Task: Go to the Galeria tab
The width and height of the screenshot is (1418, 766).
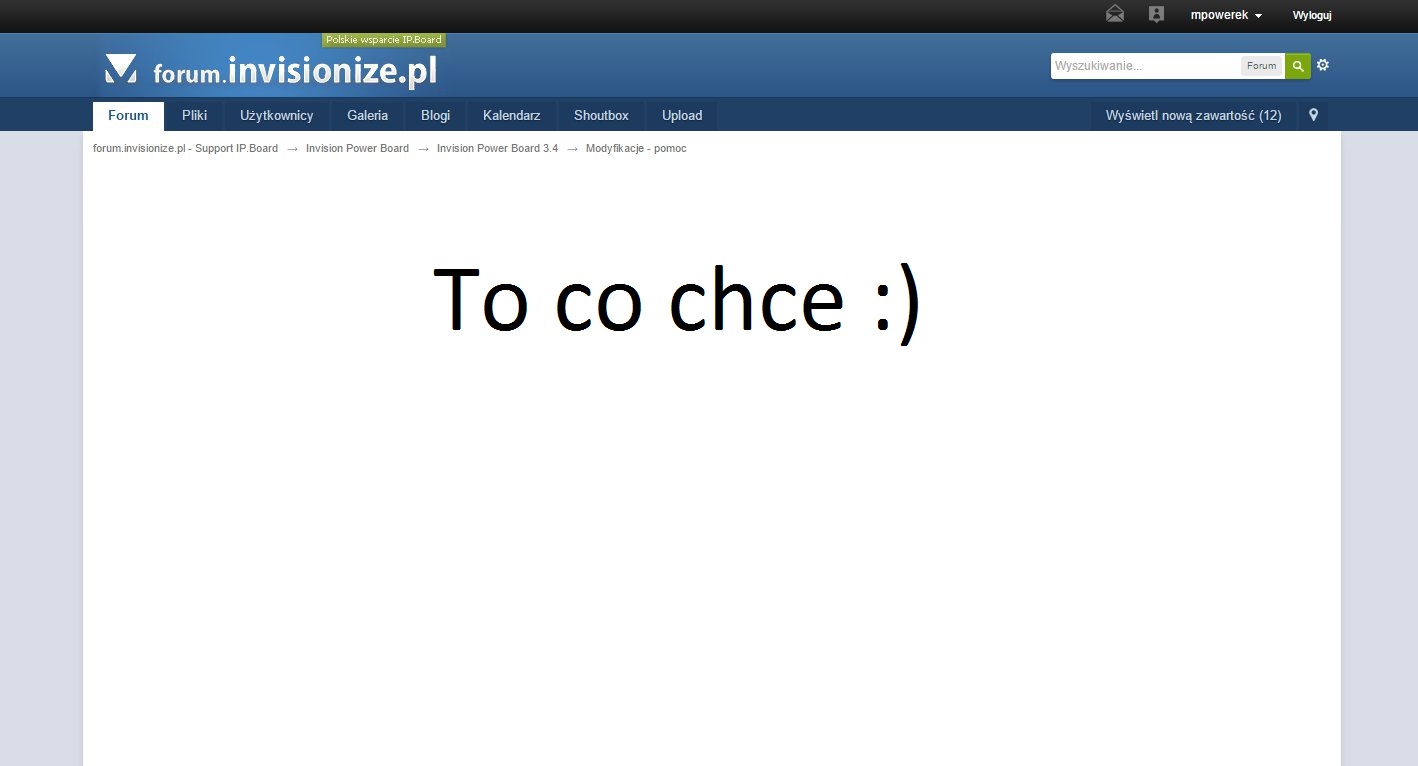Action: point(367,115)
